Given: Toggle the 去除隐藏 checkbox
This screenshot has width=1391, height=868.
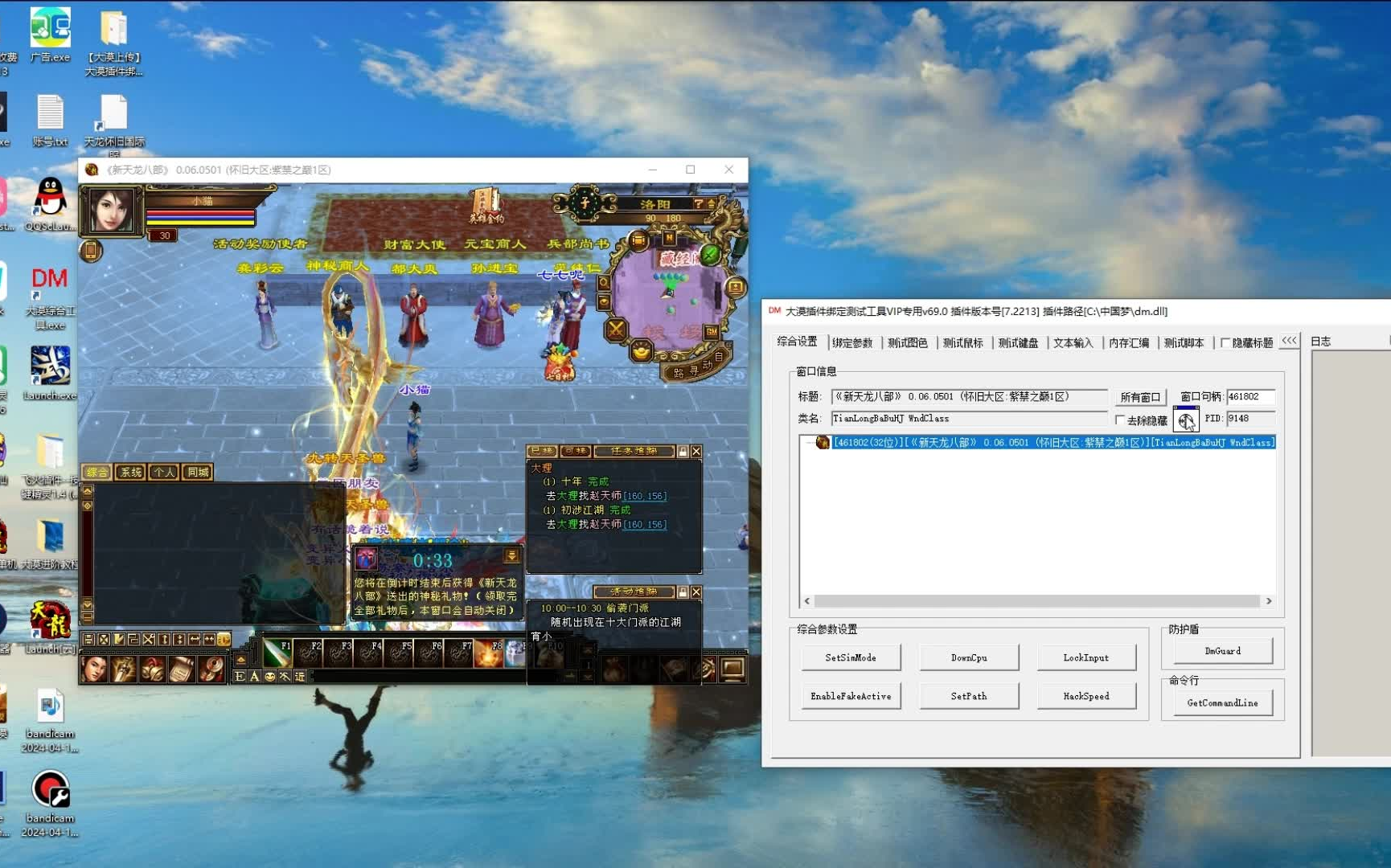Looking at the screenshot, I should pyautogui.click(x=1120, y=420).
